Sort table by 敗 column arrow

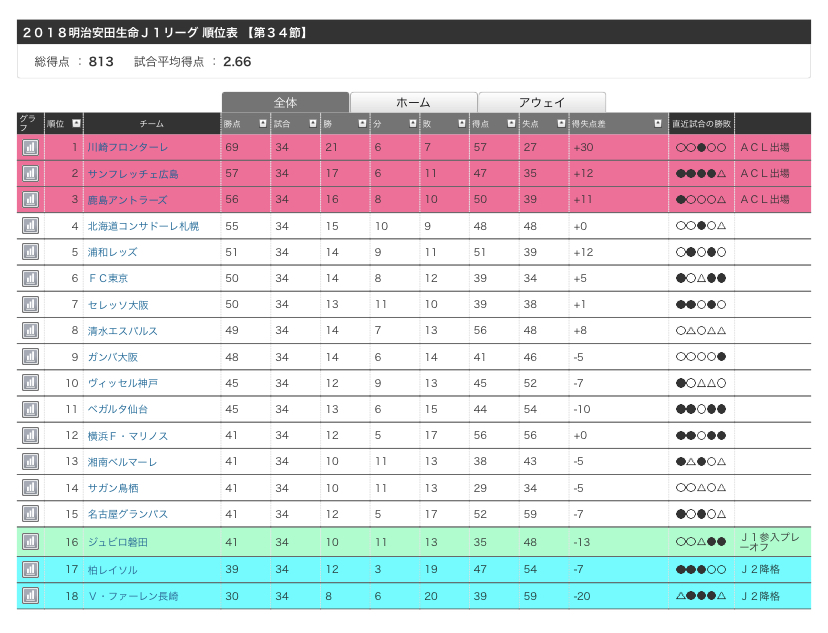pyautogui.click(x=462, y=123)
